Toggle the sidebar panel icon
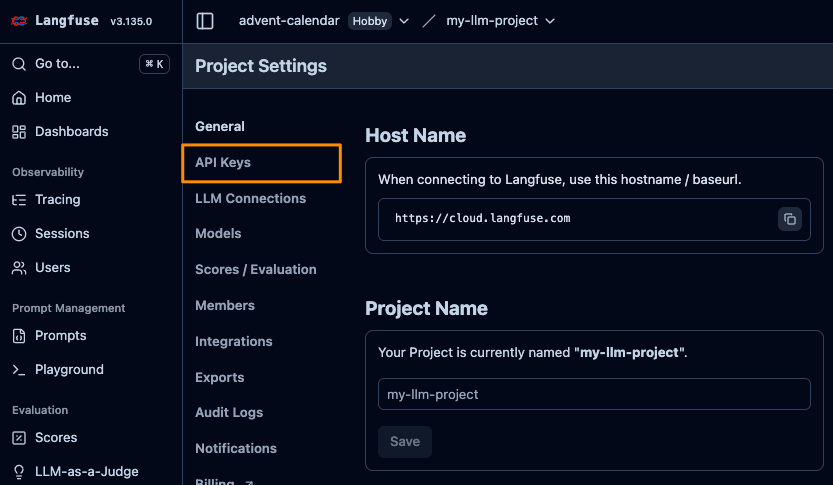The image size is (833, 485). [x=205, y=21]
